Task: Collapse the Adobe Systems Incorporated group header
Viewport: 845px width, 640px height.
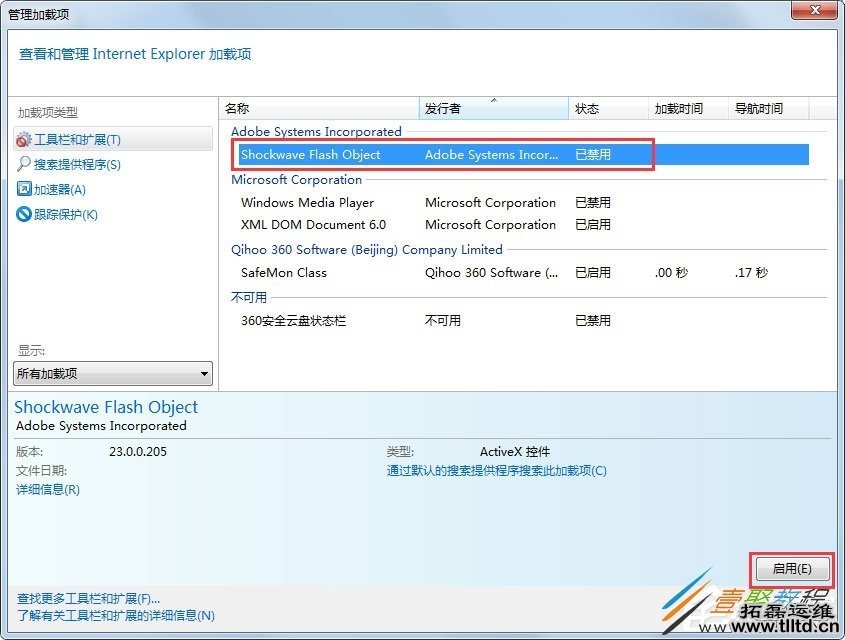Action: [x=316, y=131]
